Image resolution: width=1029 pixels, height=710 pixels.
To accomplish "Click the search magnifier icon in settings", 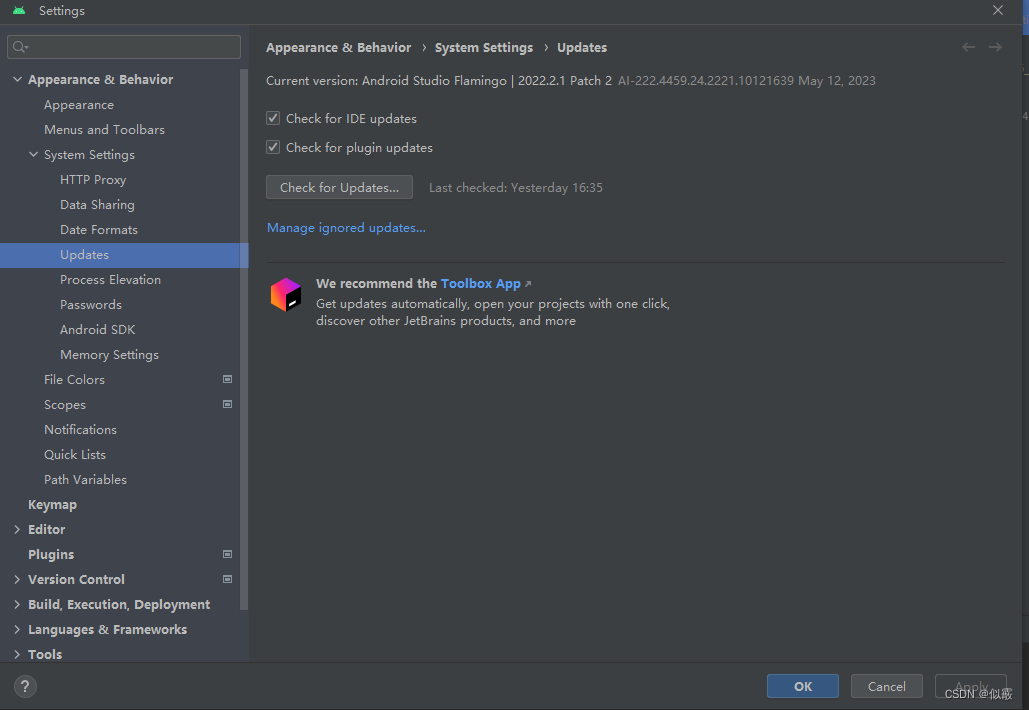I will [x=20, y=47].
